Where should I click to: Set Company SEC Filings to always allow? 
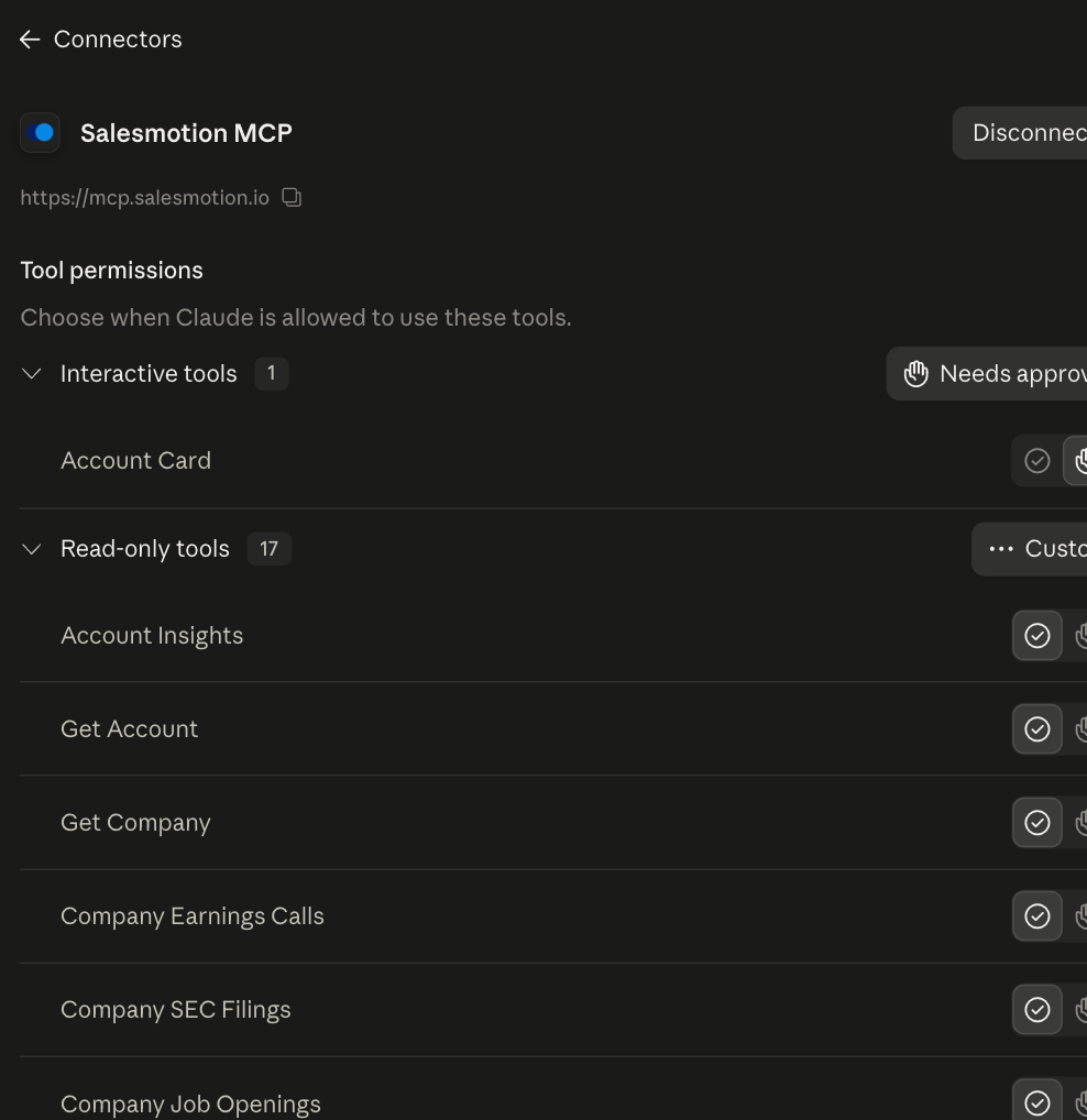[1037, 1010]
